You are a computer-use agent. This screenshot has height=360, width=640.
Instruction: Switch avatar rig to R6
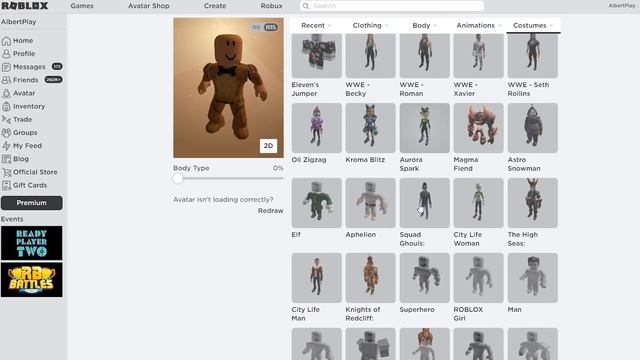[256, 27]
